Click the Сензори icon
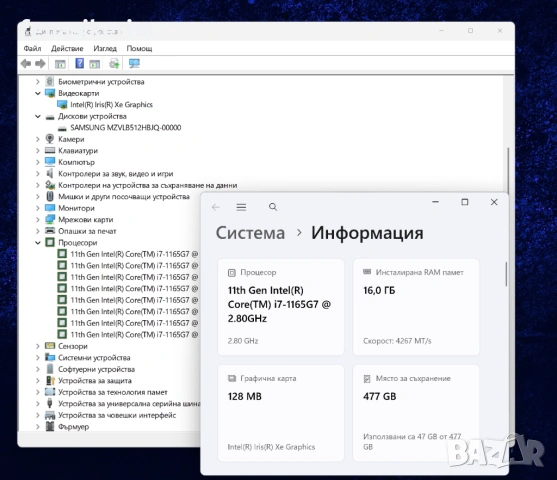 coord(50,346)
